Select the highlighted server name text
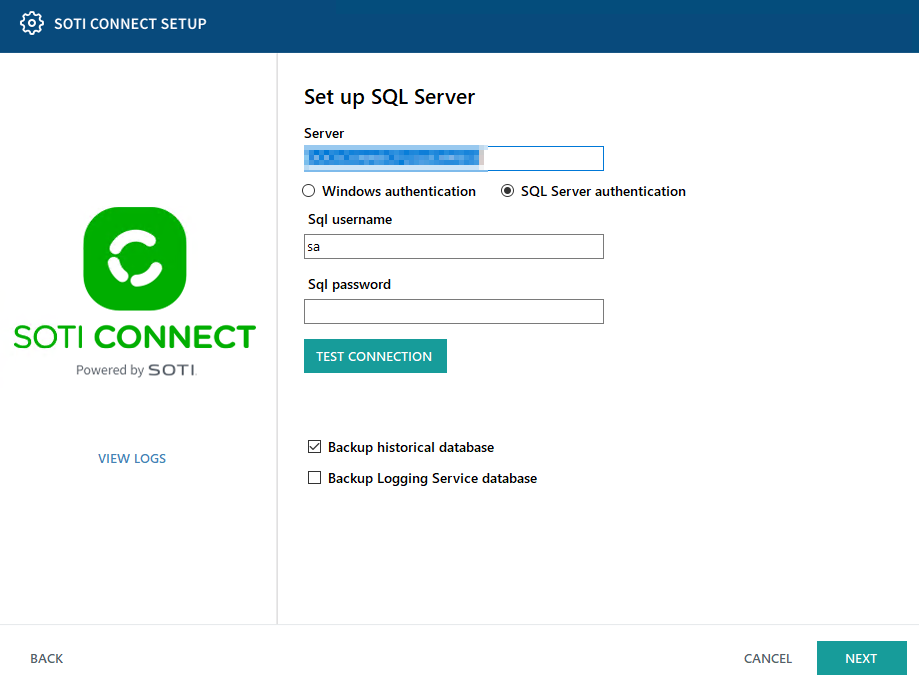Viewport: 919px width, 679px height. (392, 157)
